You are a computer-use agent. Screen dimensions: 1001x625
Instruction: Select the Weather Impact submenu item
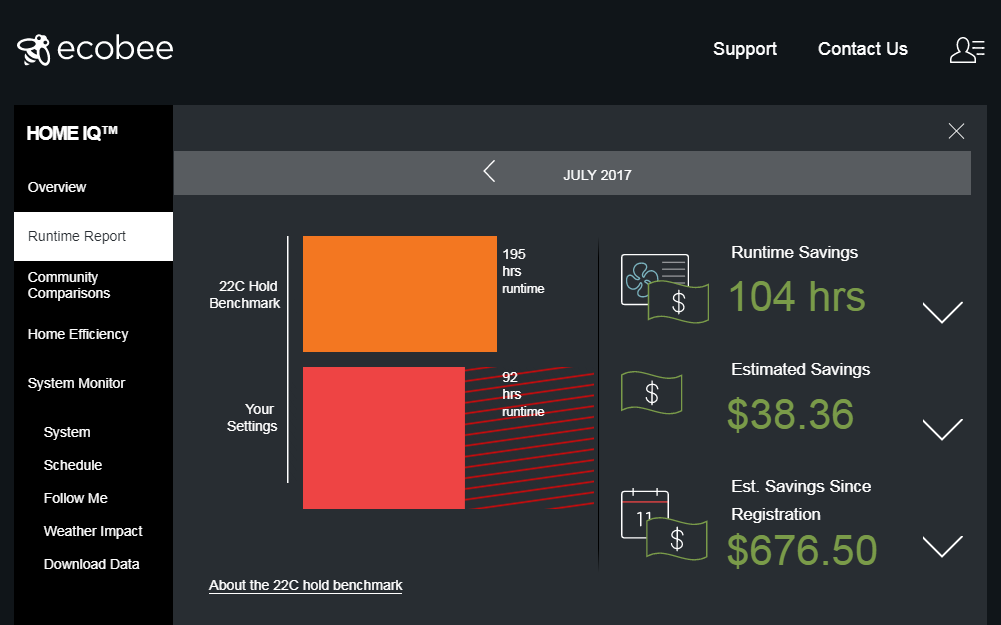(x=93, y=531)
